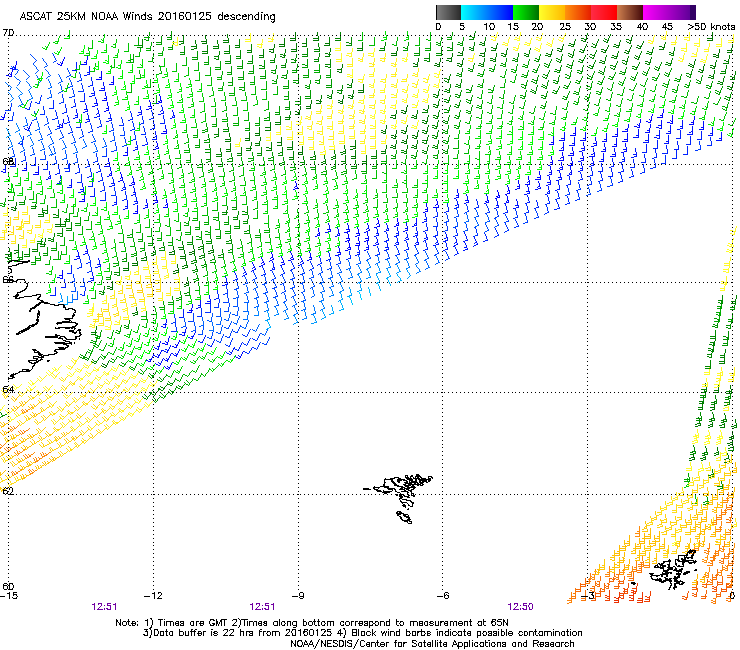Click the purple '12:50' time label
Image resolution: width=740 pixels, height=650 pixels.
(x=521, y=607)
